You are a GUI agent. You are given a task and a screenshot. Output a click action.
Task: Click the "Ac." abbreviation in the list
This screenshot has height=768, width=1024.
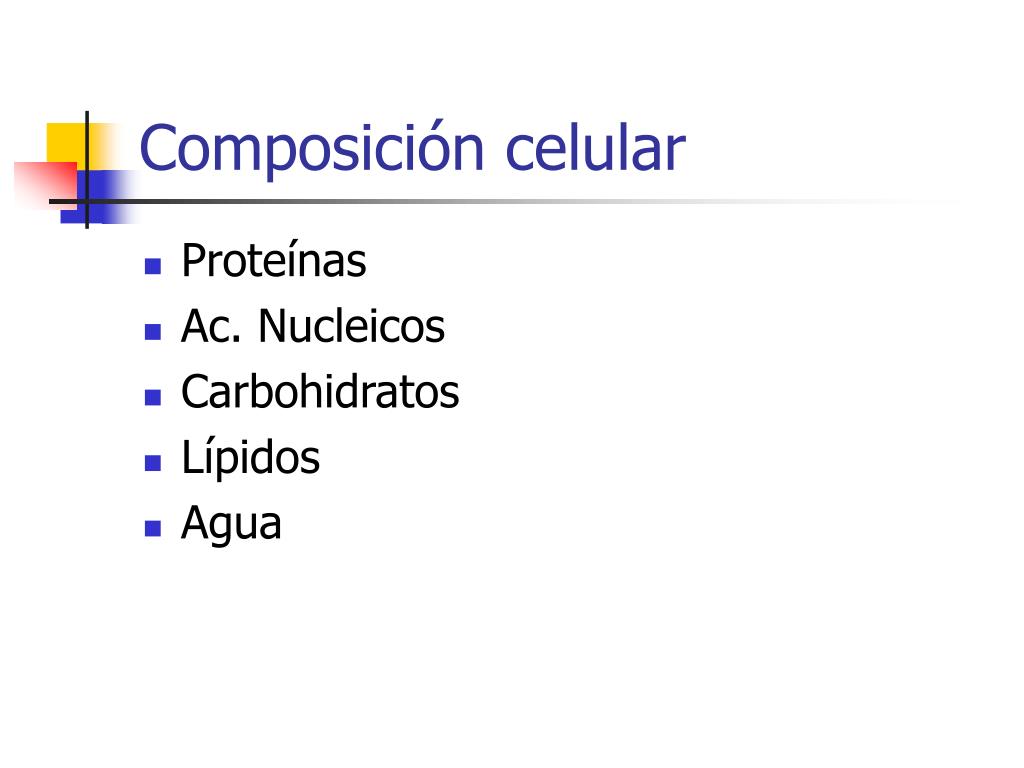pyautogui.click(x=211, y=326)
